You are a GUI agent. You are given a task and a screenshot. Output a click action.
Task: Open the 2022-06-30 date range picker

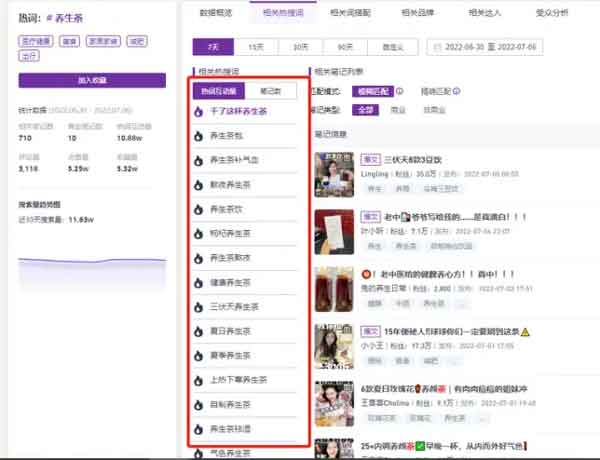485,47
